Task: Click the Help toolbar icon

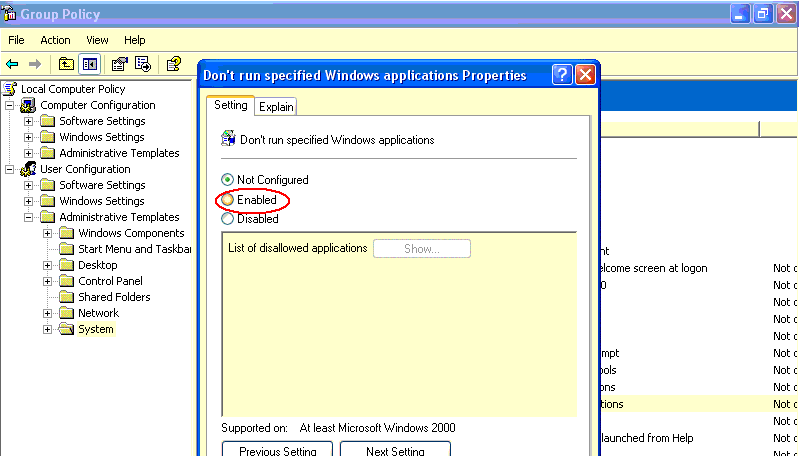Action: pos(174,64)
